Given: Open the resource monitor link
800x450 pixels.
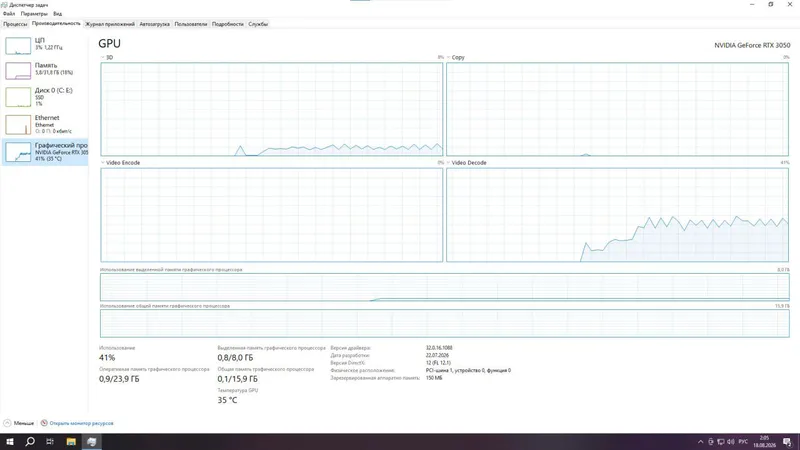Looking at the screenshot, I should click(81, 423).
